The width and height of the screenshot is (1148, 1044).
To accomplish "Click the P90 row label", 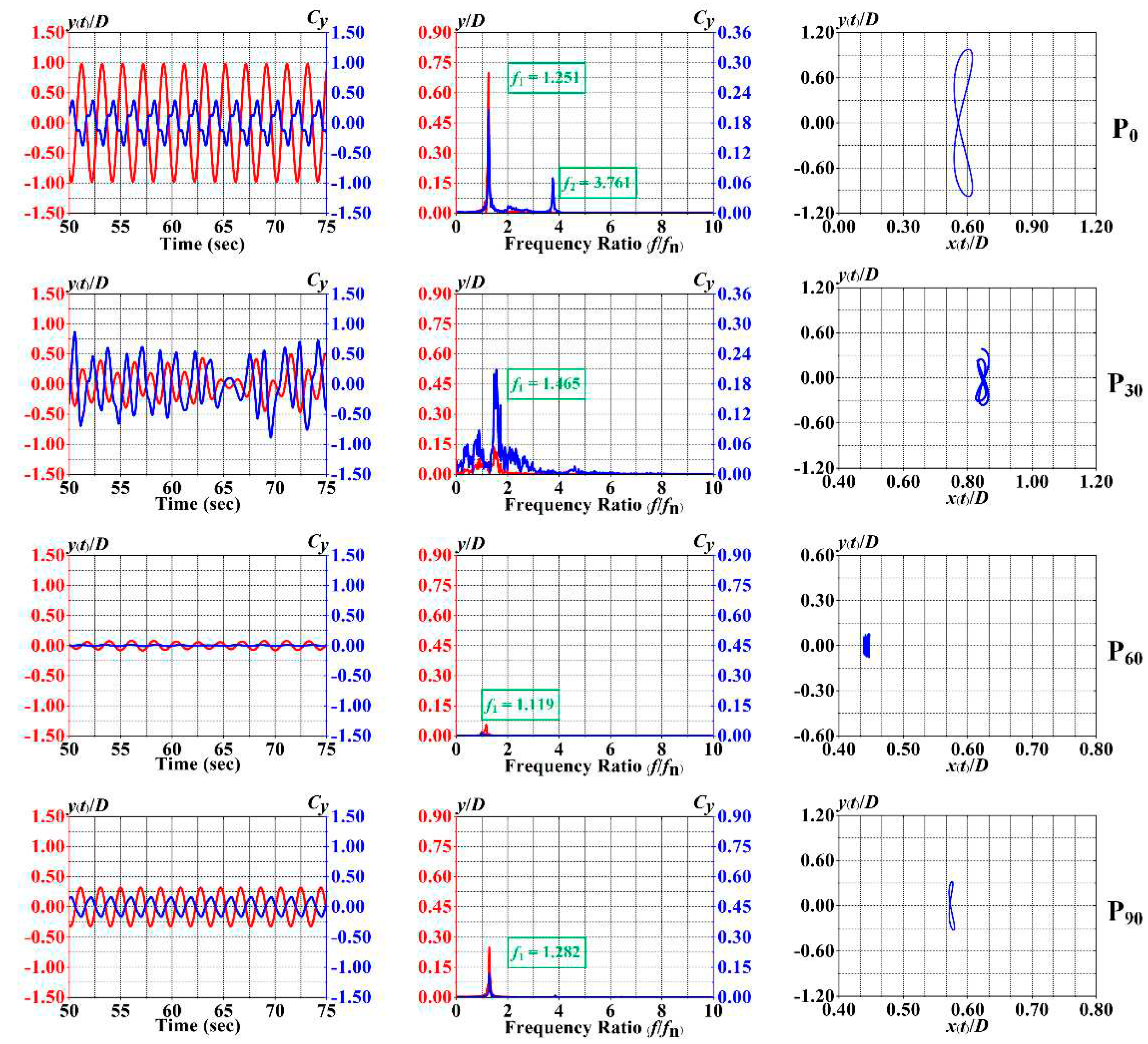I will pyautogui.click(x=1125, y=912).
